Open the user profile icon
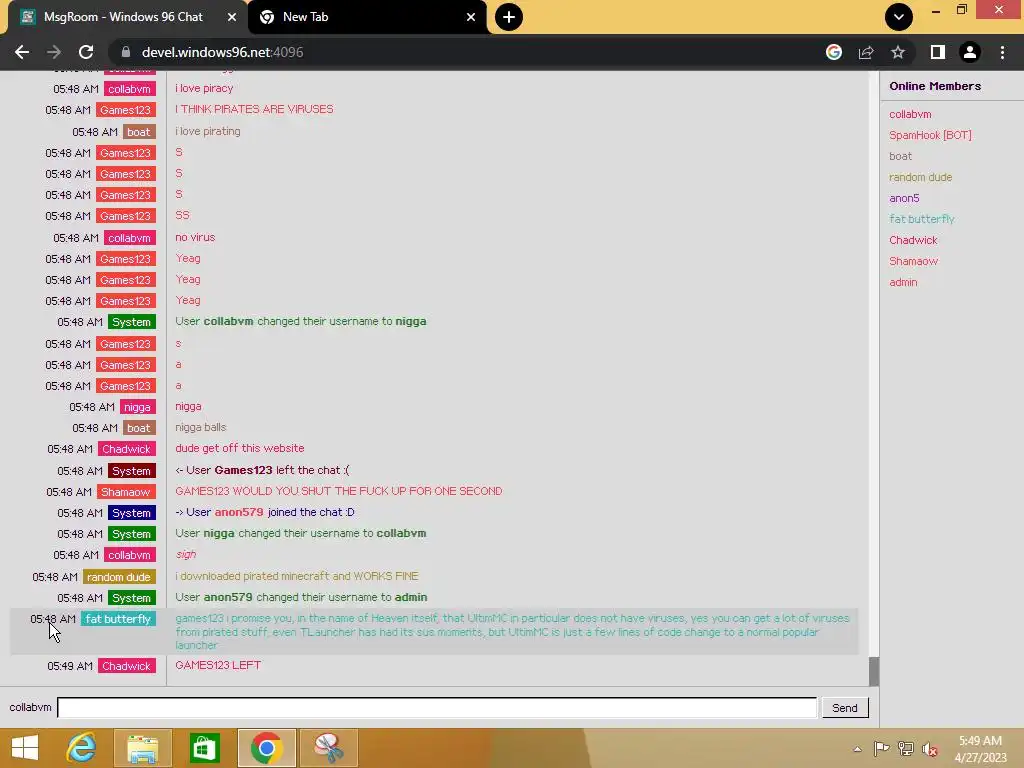 970,52
